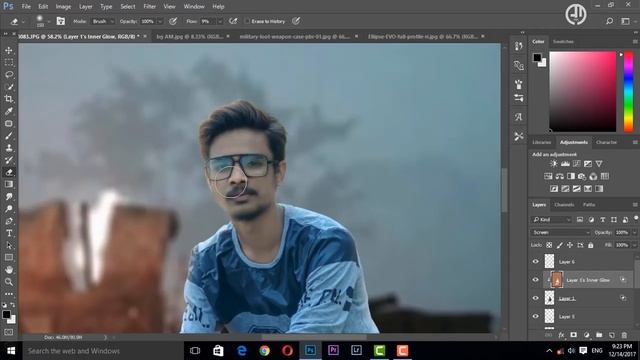The width and height of the screenshot is (640, 360).
Task: Toggle visibility eye of Layer 5
Action: (536, 316)
